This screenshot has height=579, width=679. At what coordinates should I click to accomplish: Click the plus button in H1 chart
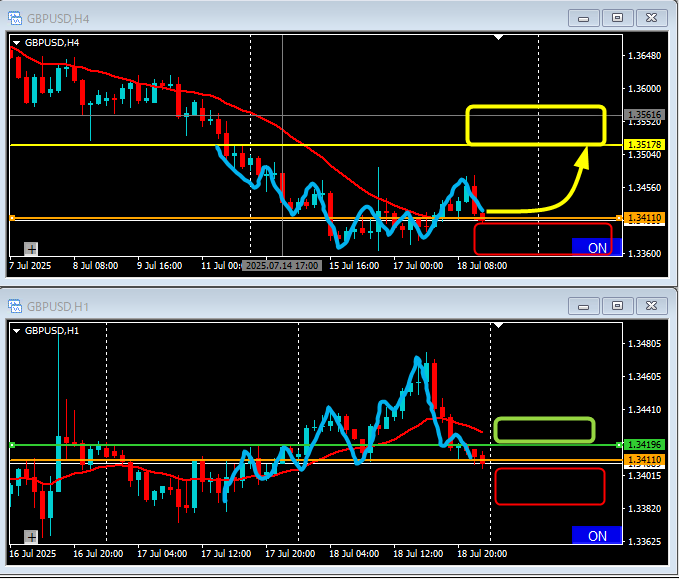coord(31,537)
